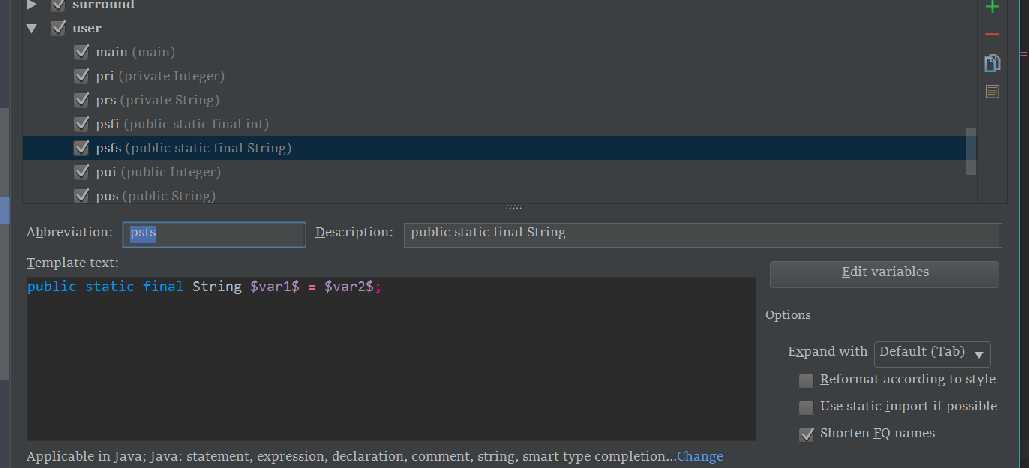Click in the Template text editor
The image size is (1029, 468).
[x=391, y=358]
